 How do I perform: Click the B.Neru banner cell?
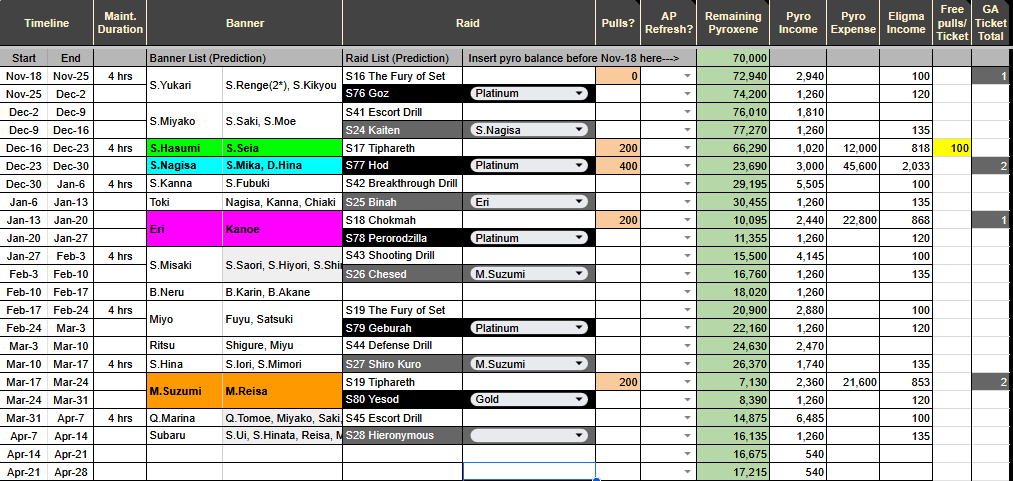tap(185, 292)
